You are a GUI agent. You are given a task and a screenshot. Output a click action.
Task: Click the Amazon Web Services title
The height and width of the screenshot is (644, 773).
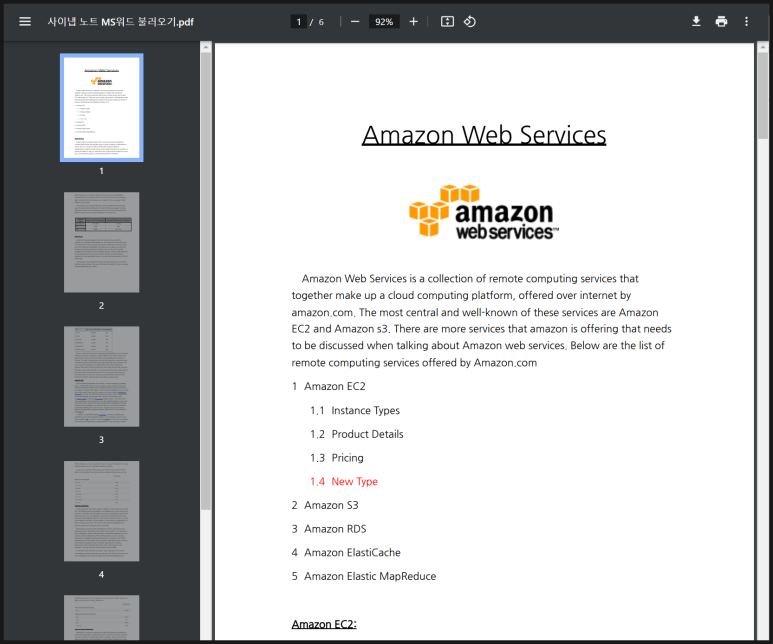point(484,135)
